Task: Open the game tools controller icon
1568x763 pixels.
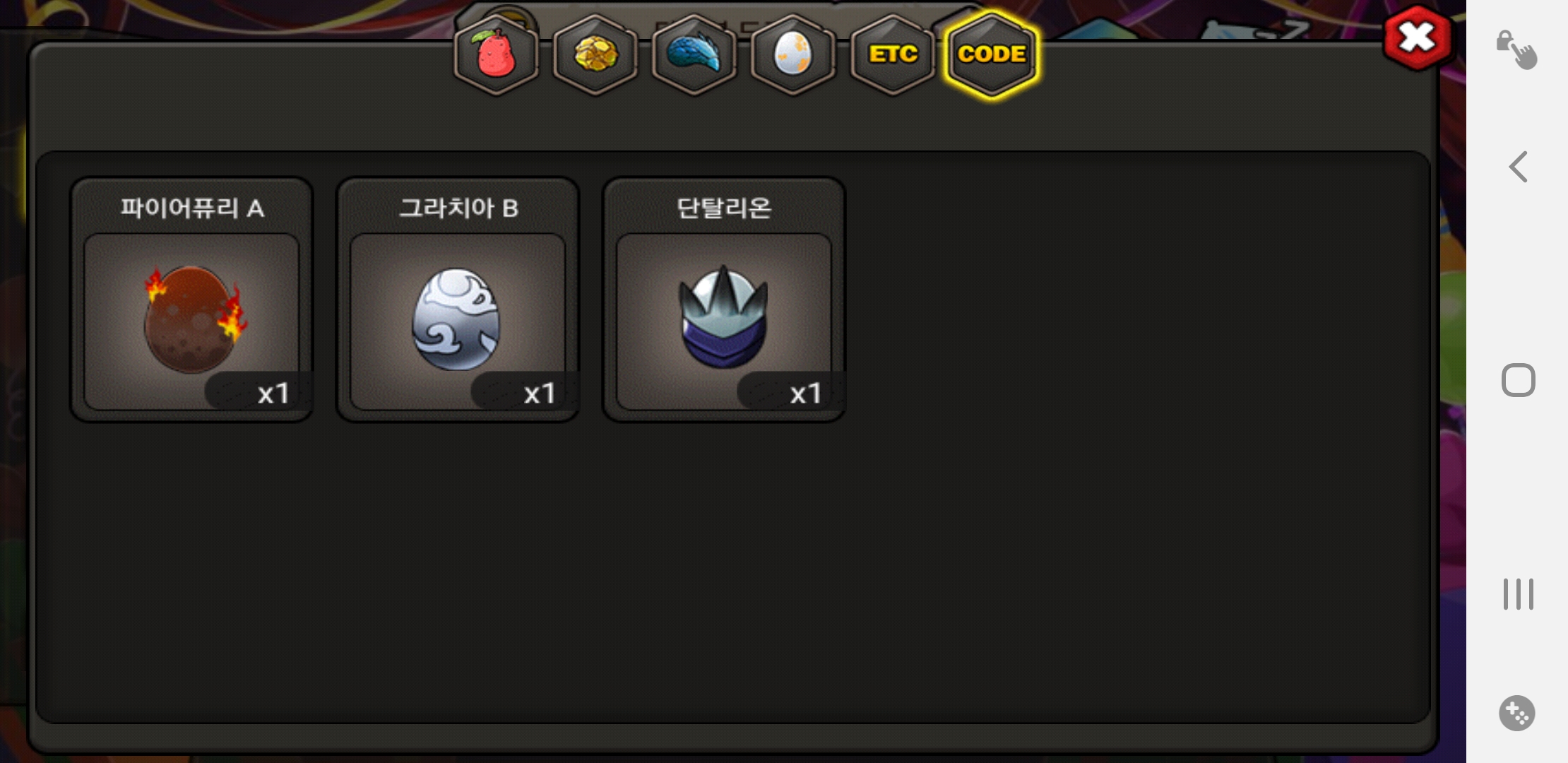Action: [1517, 713]
